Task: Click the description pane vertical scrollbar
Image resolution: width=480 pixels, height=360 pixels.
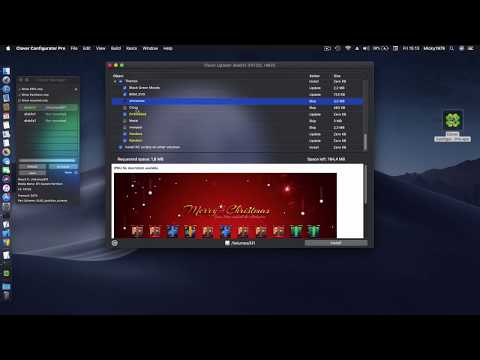Action: [365, 184]
